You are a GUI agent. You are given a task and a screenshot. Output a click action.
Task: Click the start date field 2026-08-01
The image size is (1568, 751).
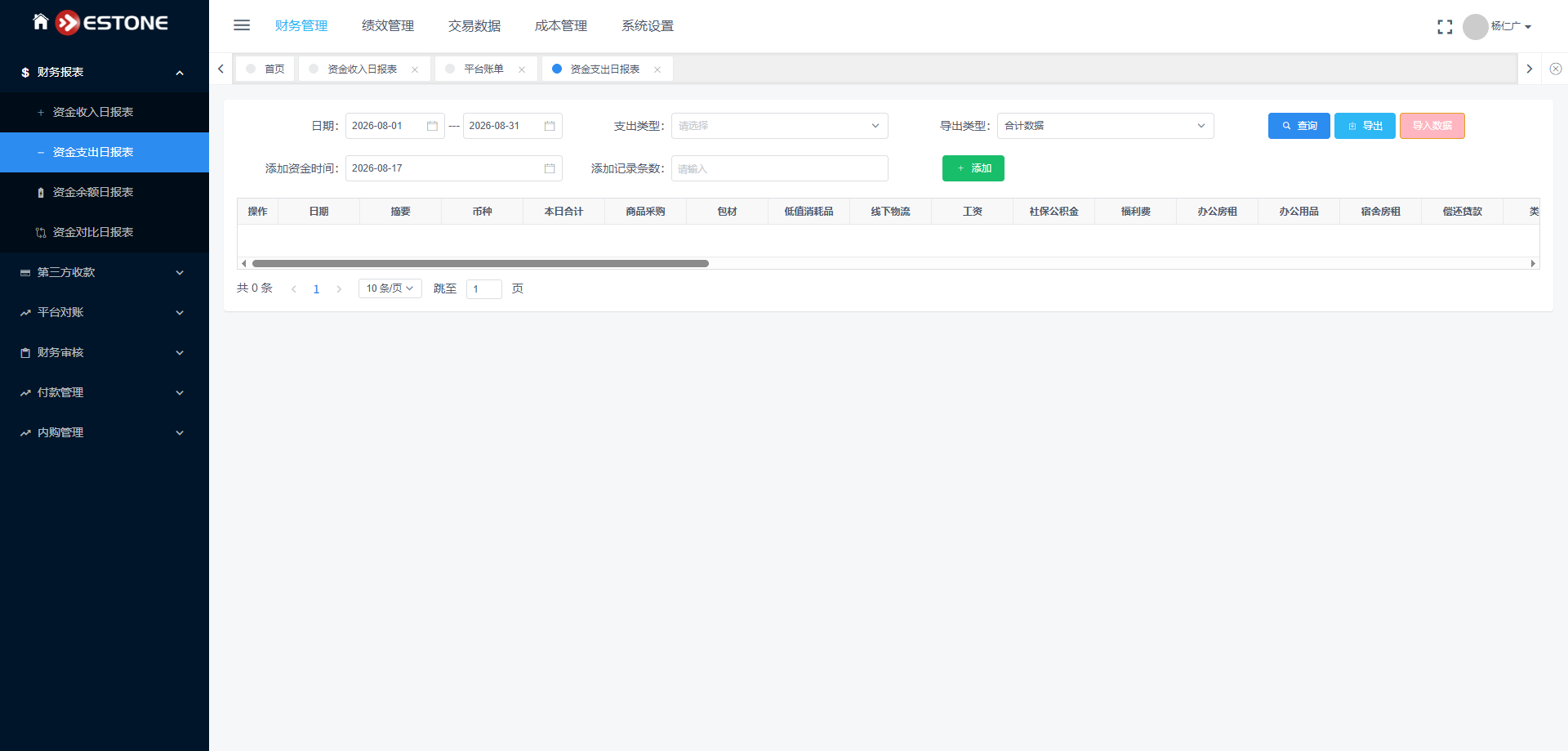tap(395, 126)
